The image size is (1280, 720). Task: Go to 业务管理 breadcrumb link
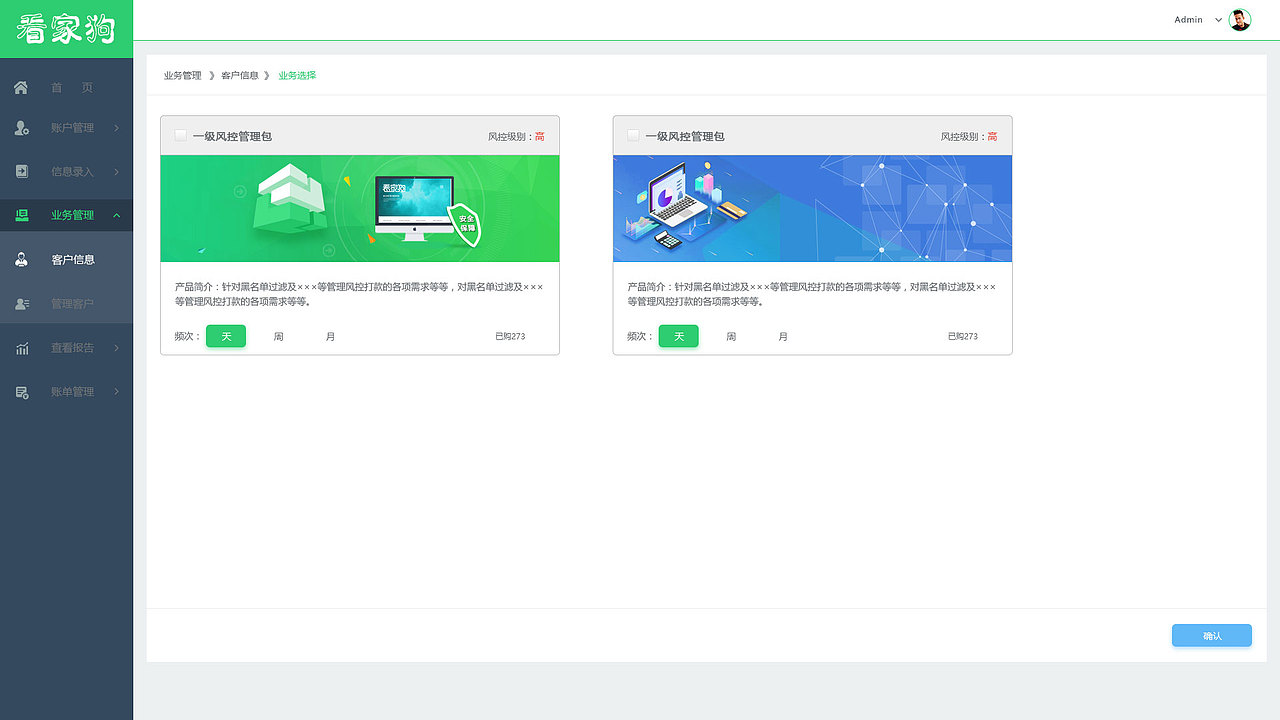(183, 76)
